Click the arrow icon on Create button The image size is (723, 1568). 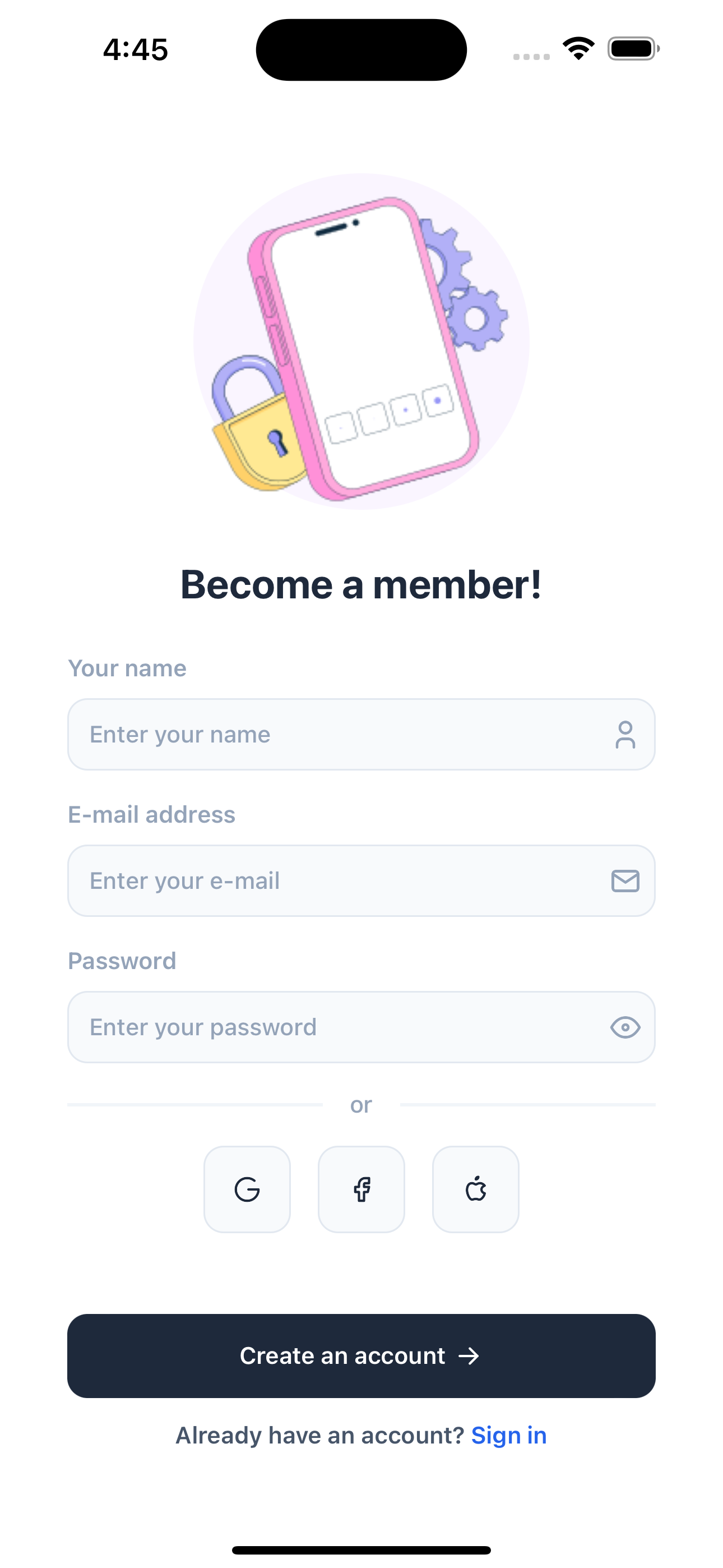pos(469,1355)
